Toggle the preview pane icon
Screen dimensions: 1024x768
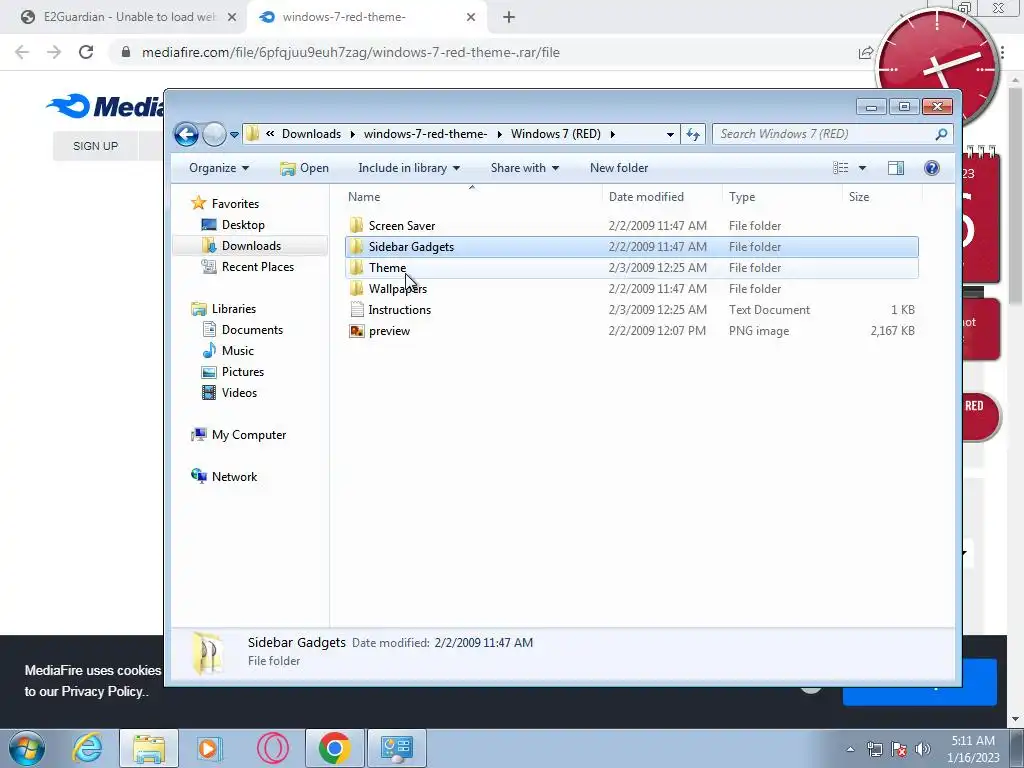click(896, 168)
